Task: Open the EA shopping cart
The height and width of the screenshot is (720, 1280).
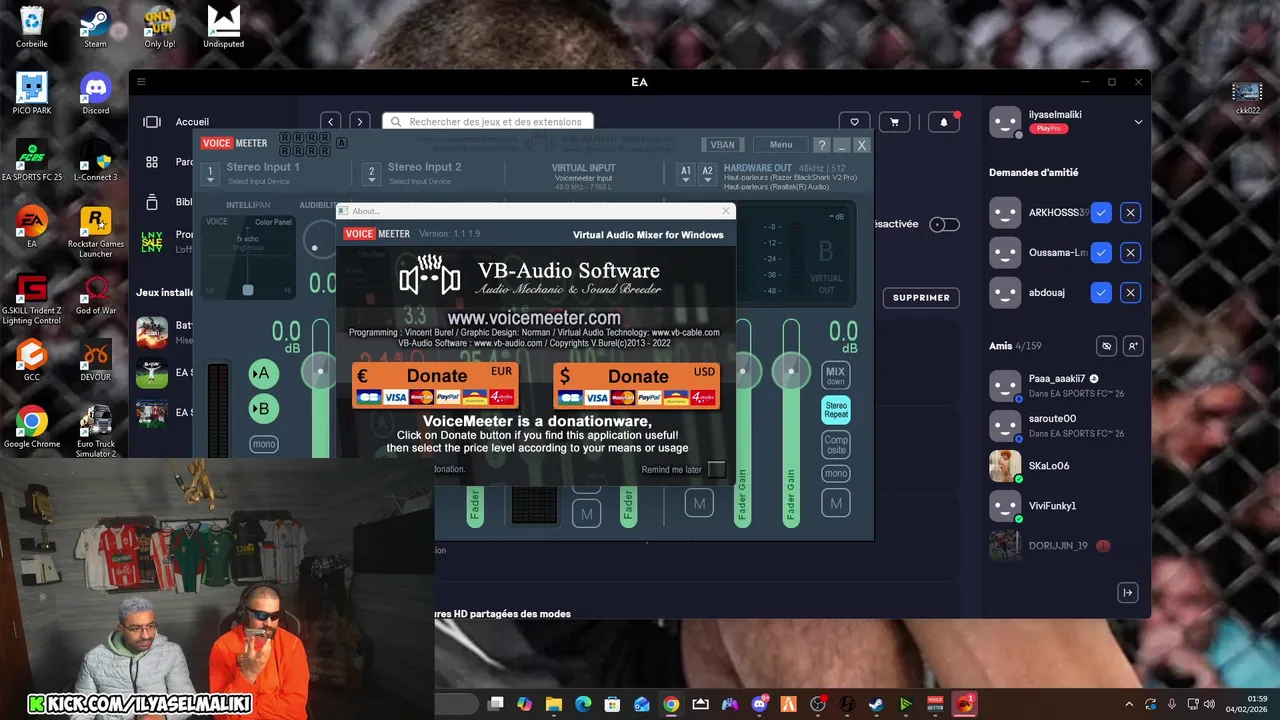Action: coord(894,122)
